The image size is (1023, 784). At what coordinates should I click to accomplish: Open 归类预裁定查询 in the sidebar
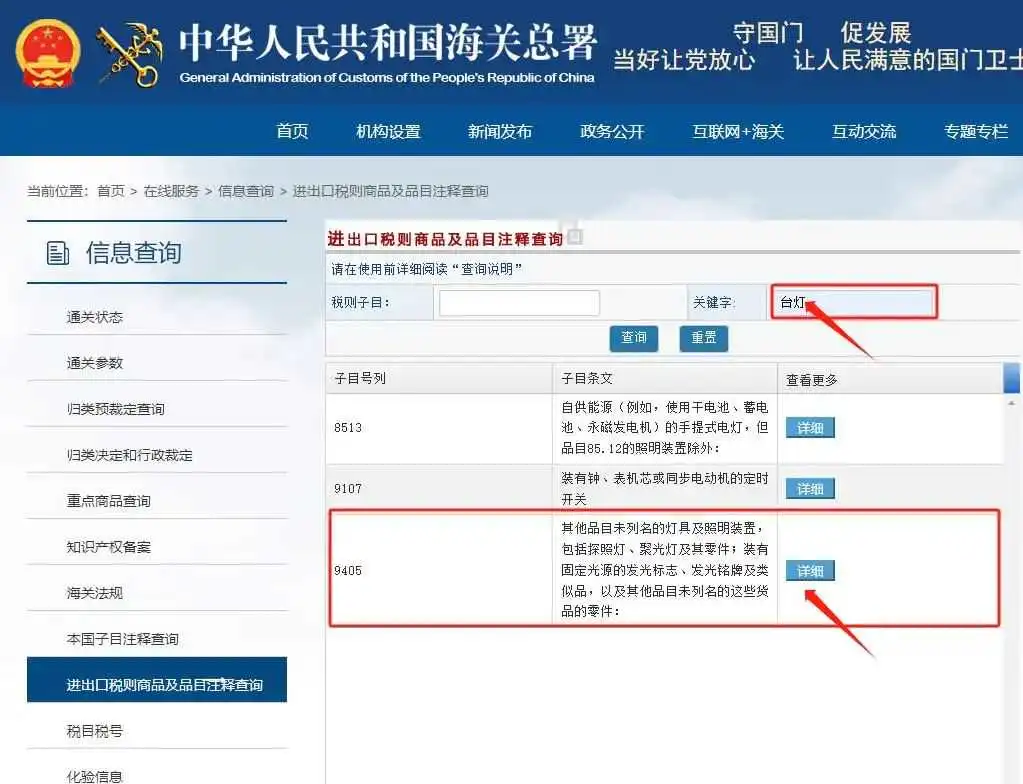click(115, 409)
